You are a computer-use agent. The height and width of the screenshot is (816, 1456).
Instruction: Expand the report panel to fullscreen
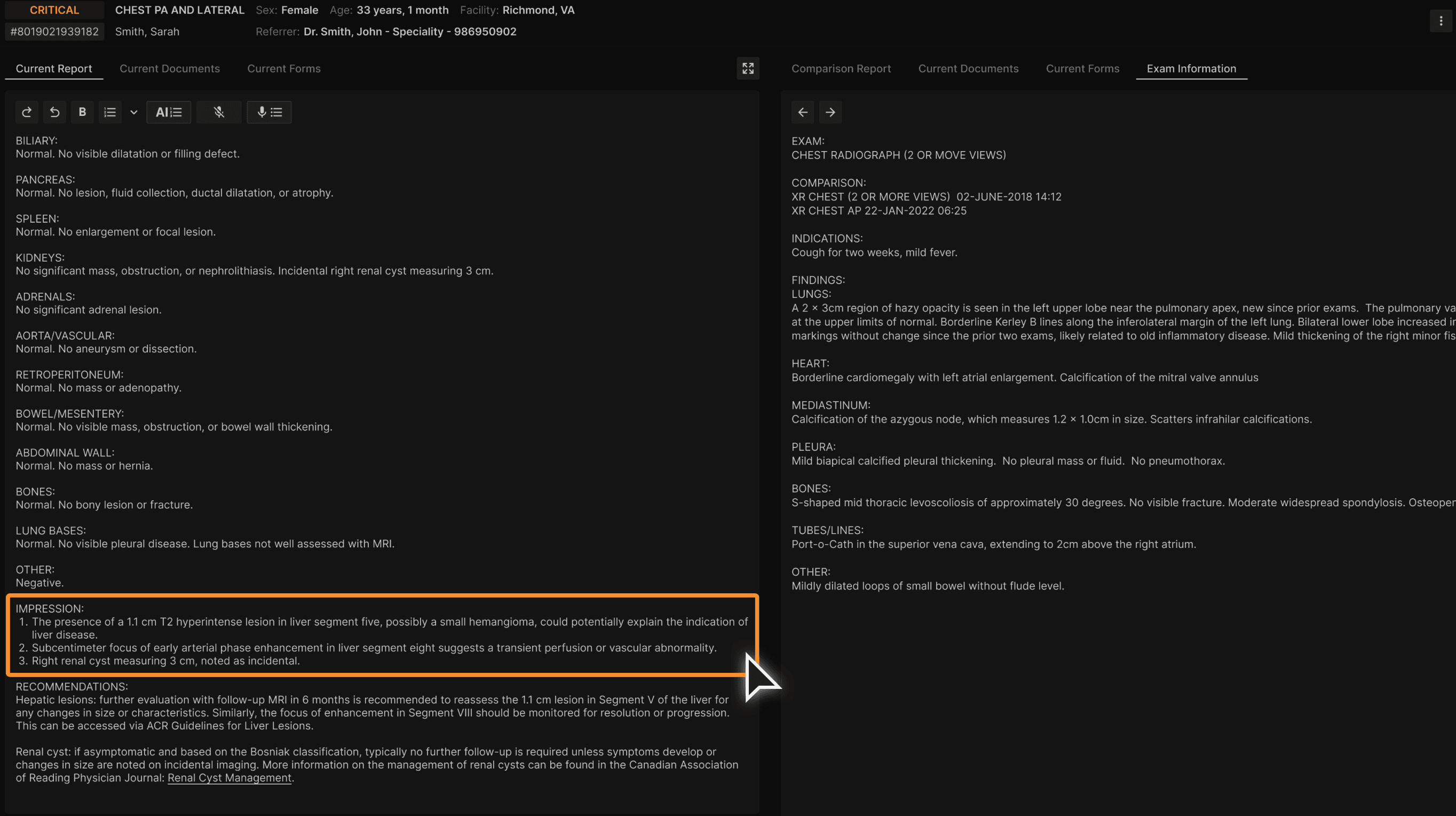(747, 68)
